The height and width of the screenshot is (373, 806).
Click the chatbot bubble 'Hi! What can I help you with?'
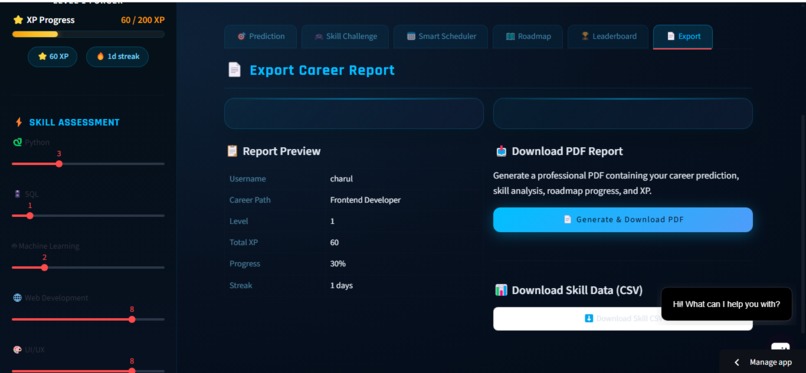726,304
